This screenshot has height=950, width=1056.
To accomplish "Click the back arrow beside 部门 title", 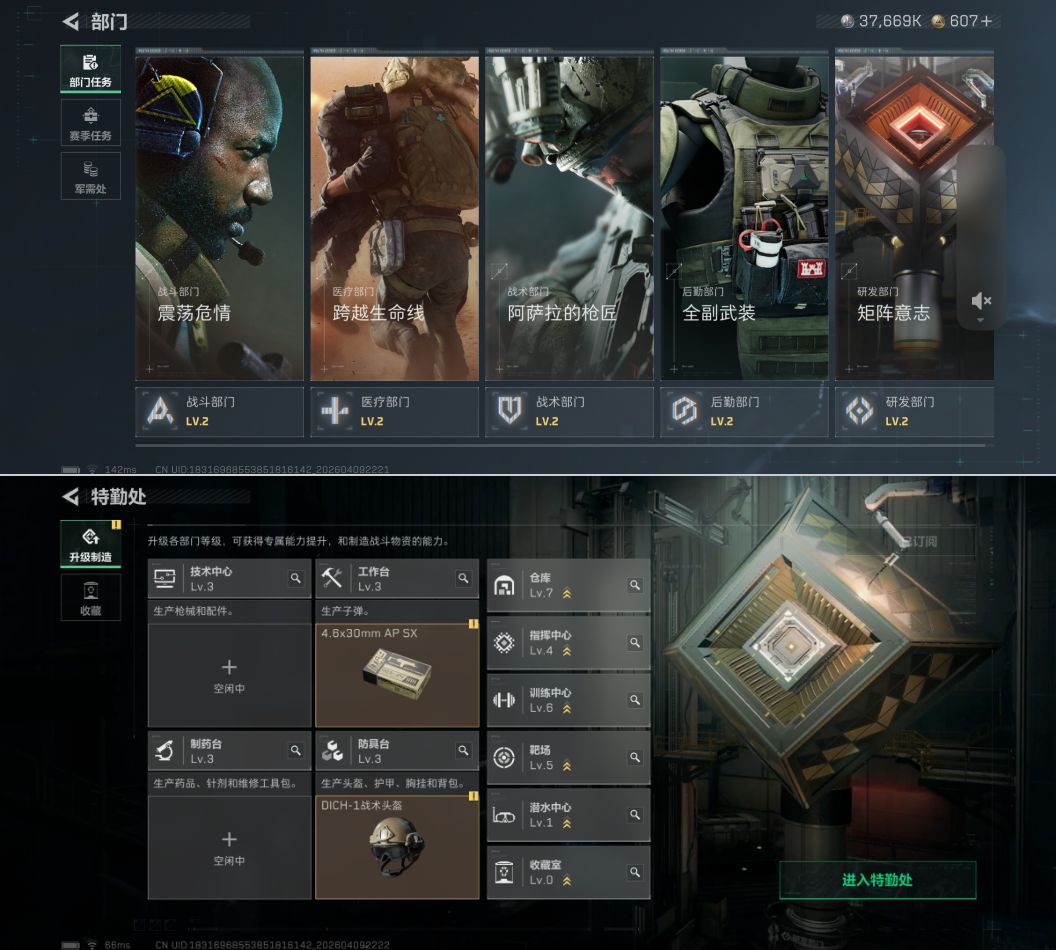I will [70, 21].
